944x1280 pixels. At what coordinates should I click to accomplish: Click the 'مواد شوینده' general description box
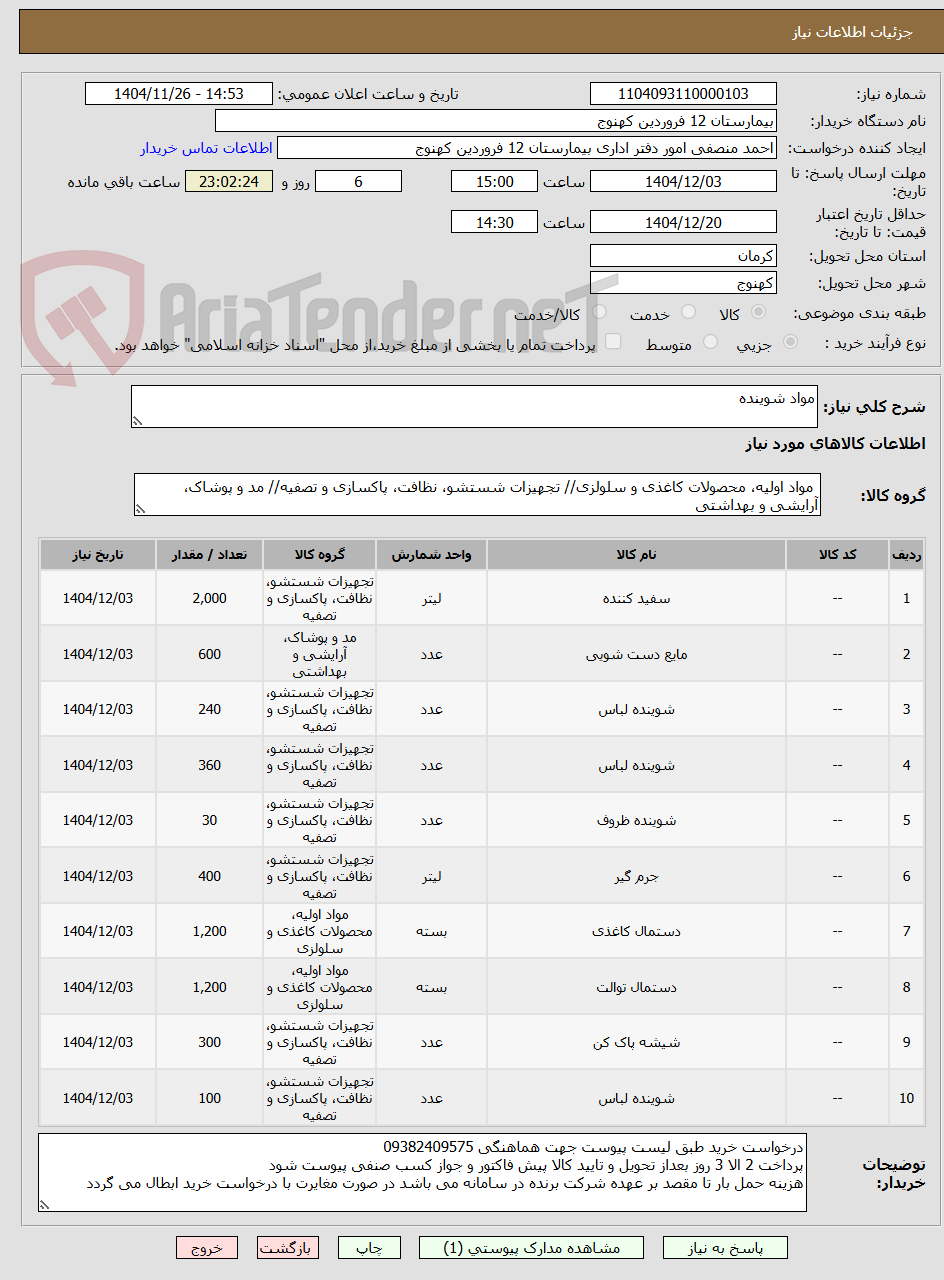click(474, 407)
